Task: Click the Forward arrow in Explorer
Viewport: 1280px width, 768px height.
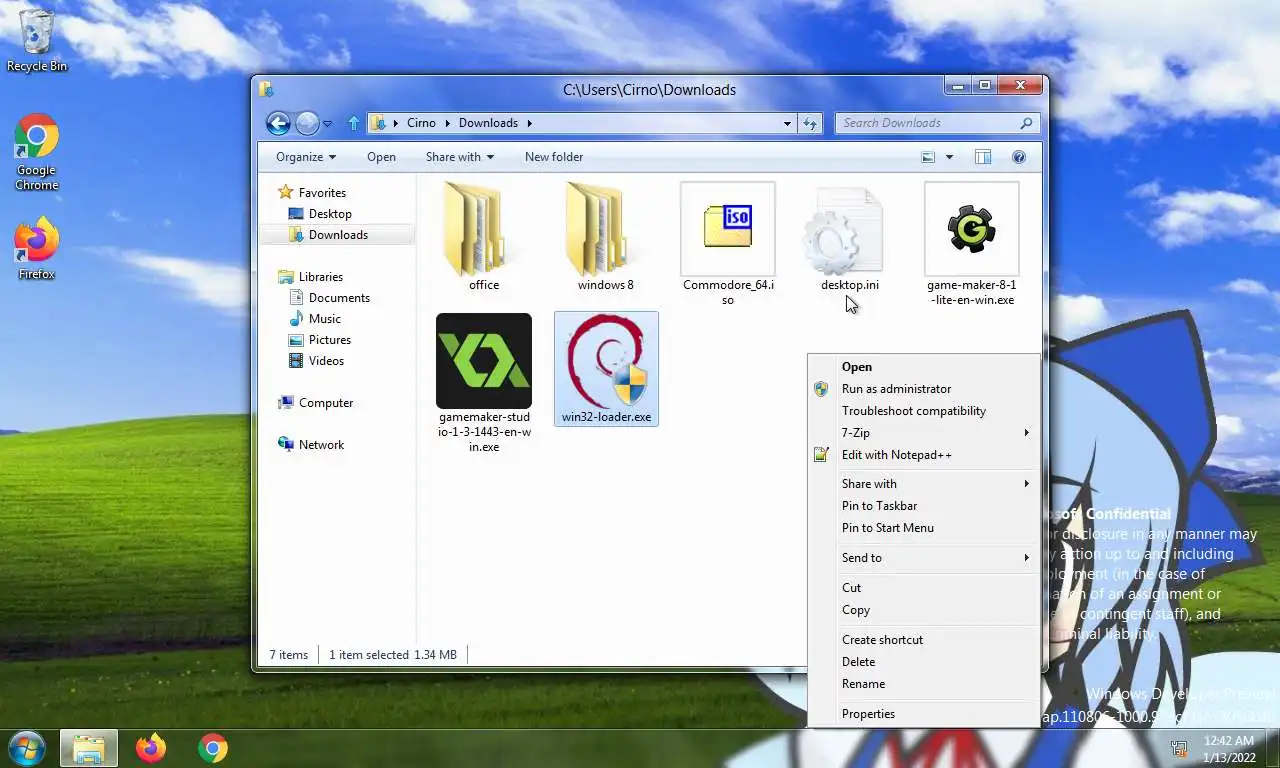Action: pos(307,123)
